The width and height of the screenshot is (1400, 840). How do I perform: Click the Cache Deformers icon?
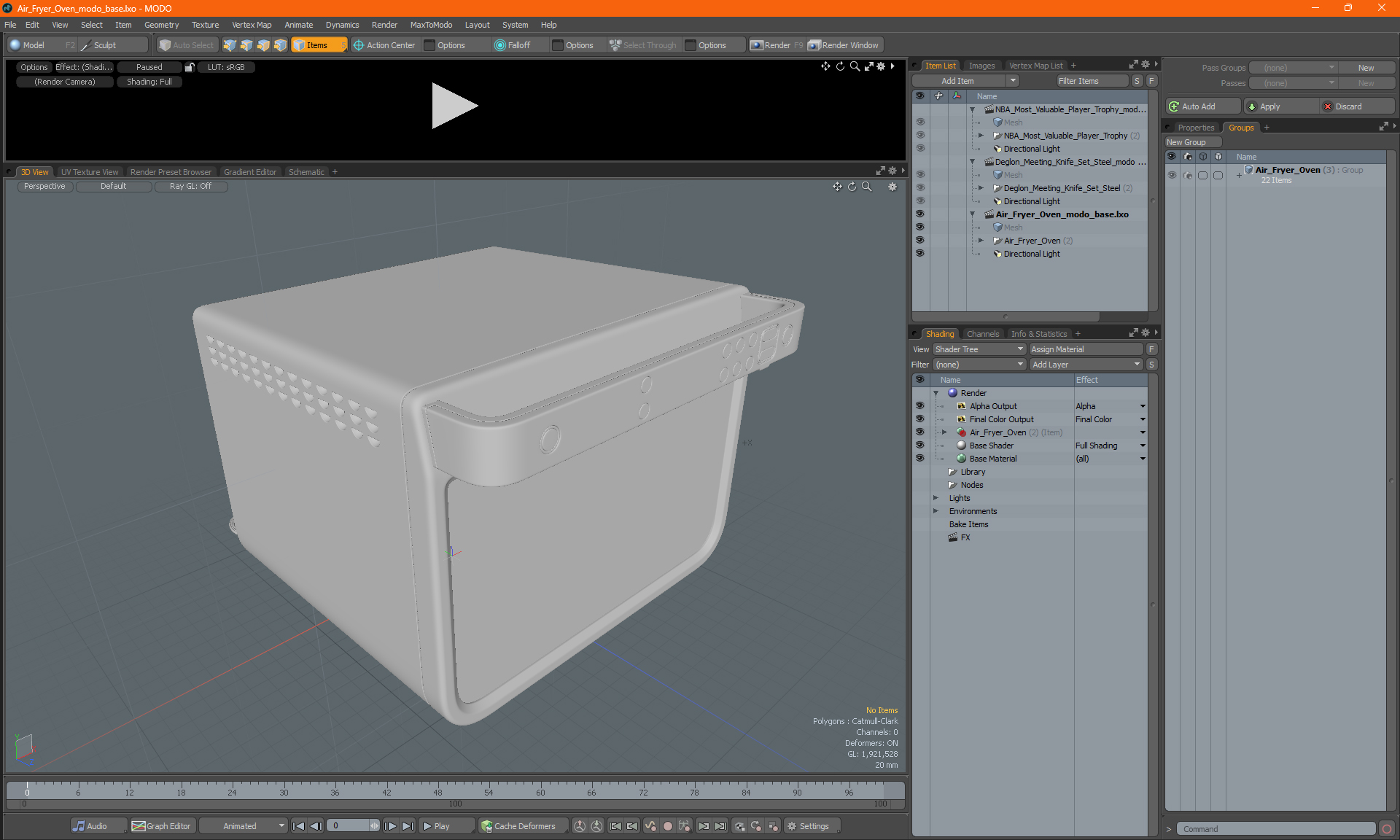coord(486,826)
